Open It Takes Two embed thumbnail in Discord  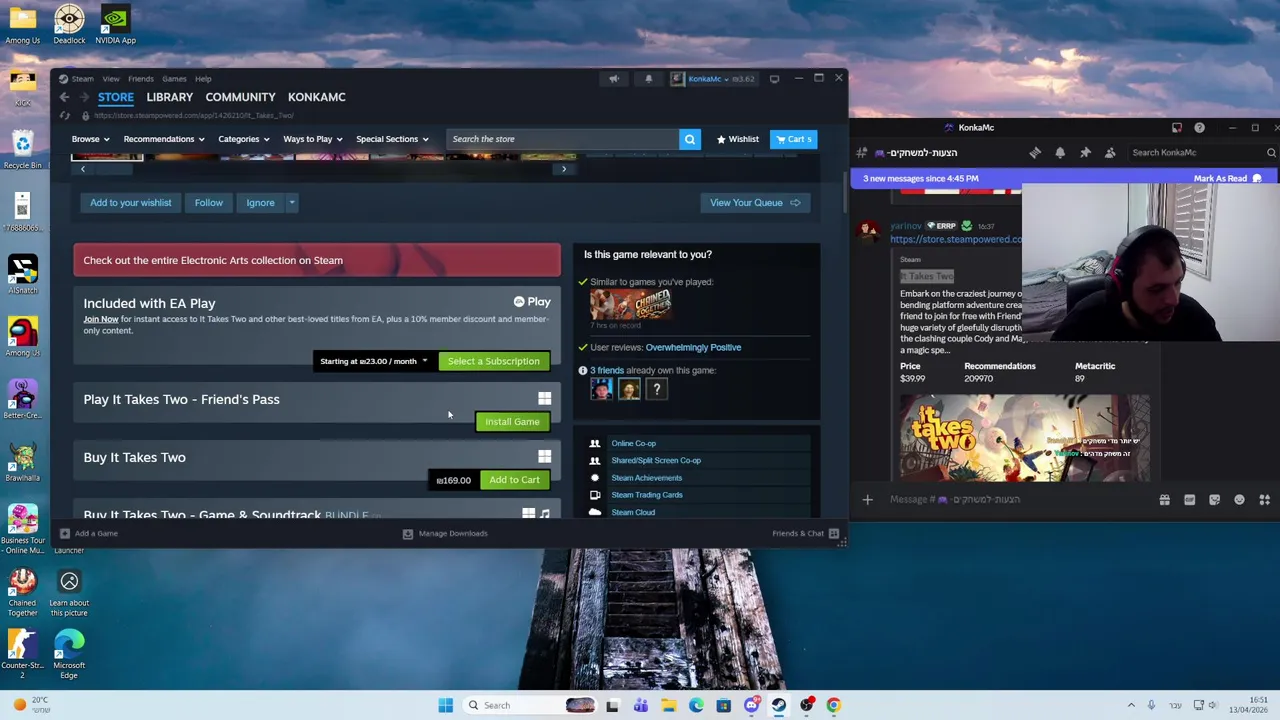1024,438
